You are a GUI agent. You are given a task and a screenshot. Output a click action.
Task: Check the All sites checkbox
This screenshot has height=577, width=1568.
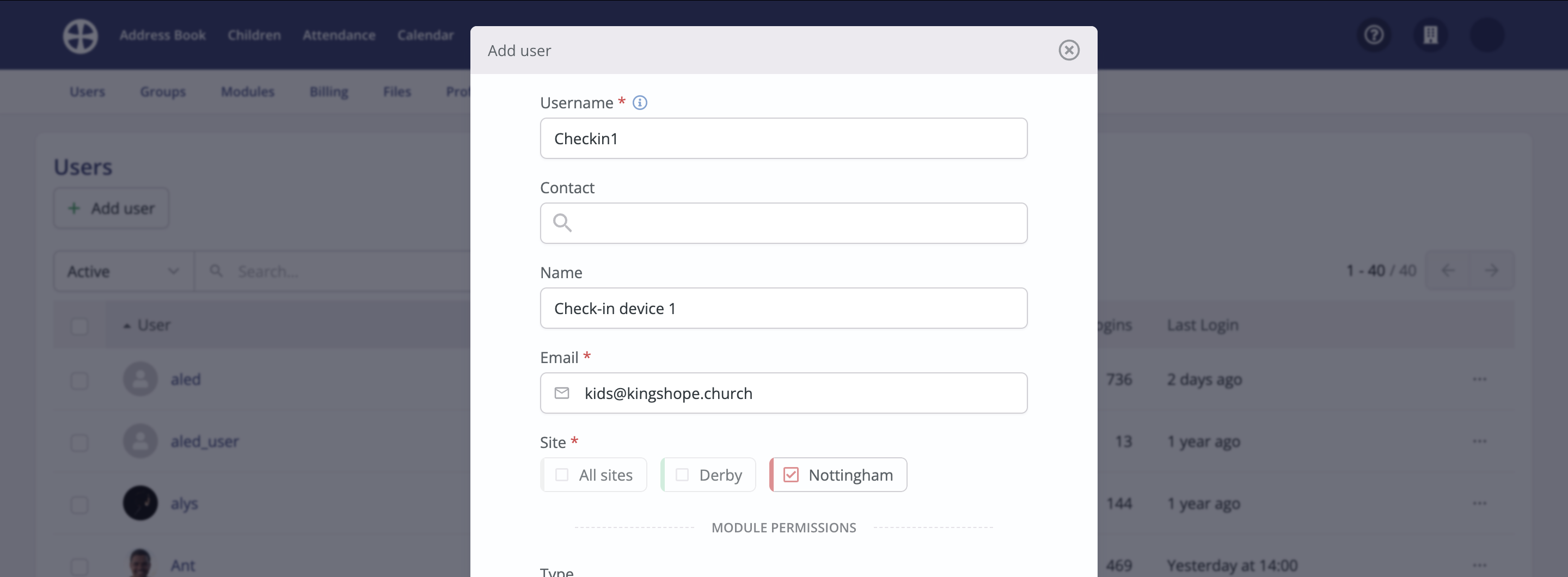click(562, 475)
